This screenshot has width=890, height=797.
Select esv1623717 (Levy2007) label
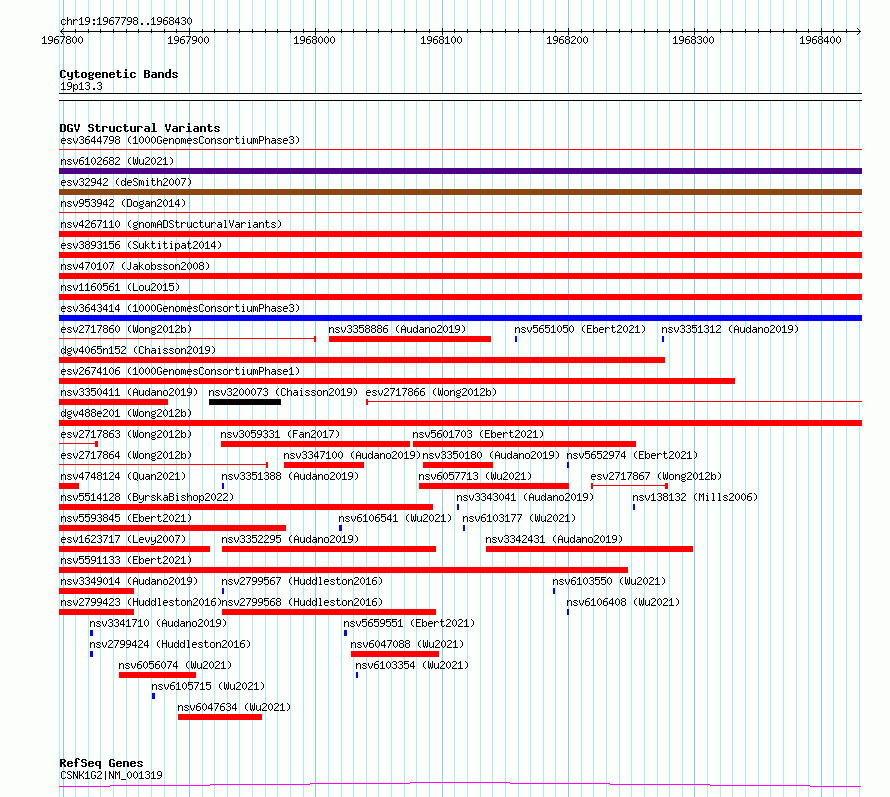[123, 539]
